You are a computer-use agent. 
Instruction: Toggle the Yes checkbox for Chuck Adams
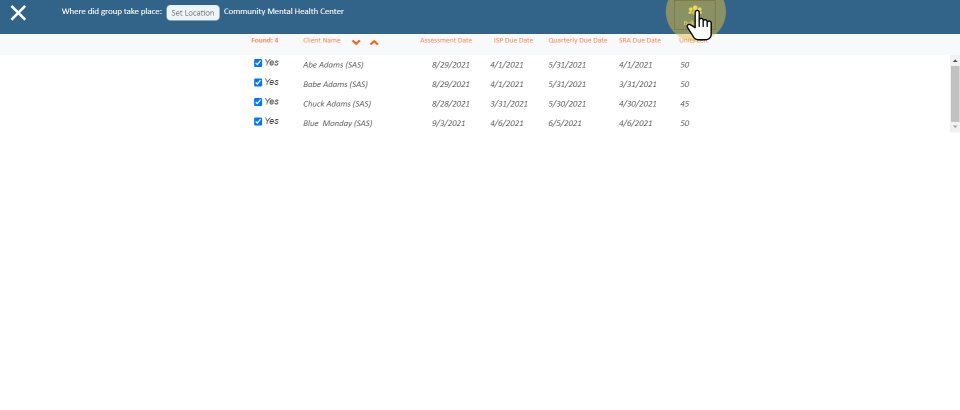tap(258, 102)
